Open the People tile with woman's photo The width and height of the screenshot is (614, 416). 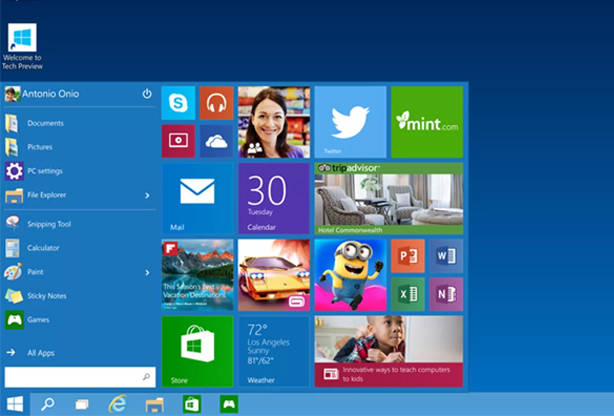274,122
